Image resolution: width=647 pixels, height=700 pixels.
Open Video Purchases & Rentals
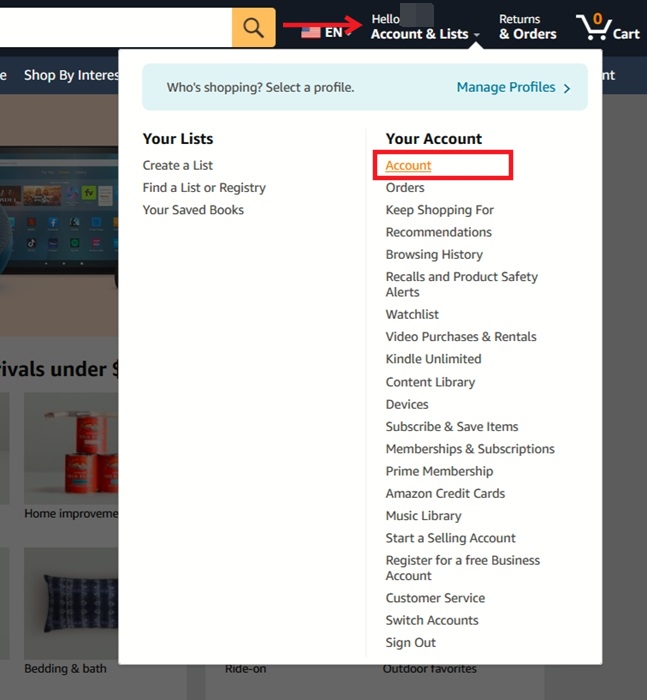coord(461,337)
